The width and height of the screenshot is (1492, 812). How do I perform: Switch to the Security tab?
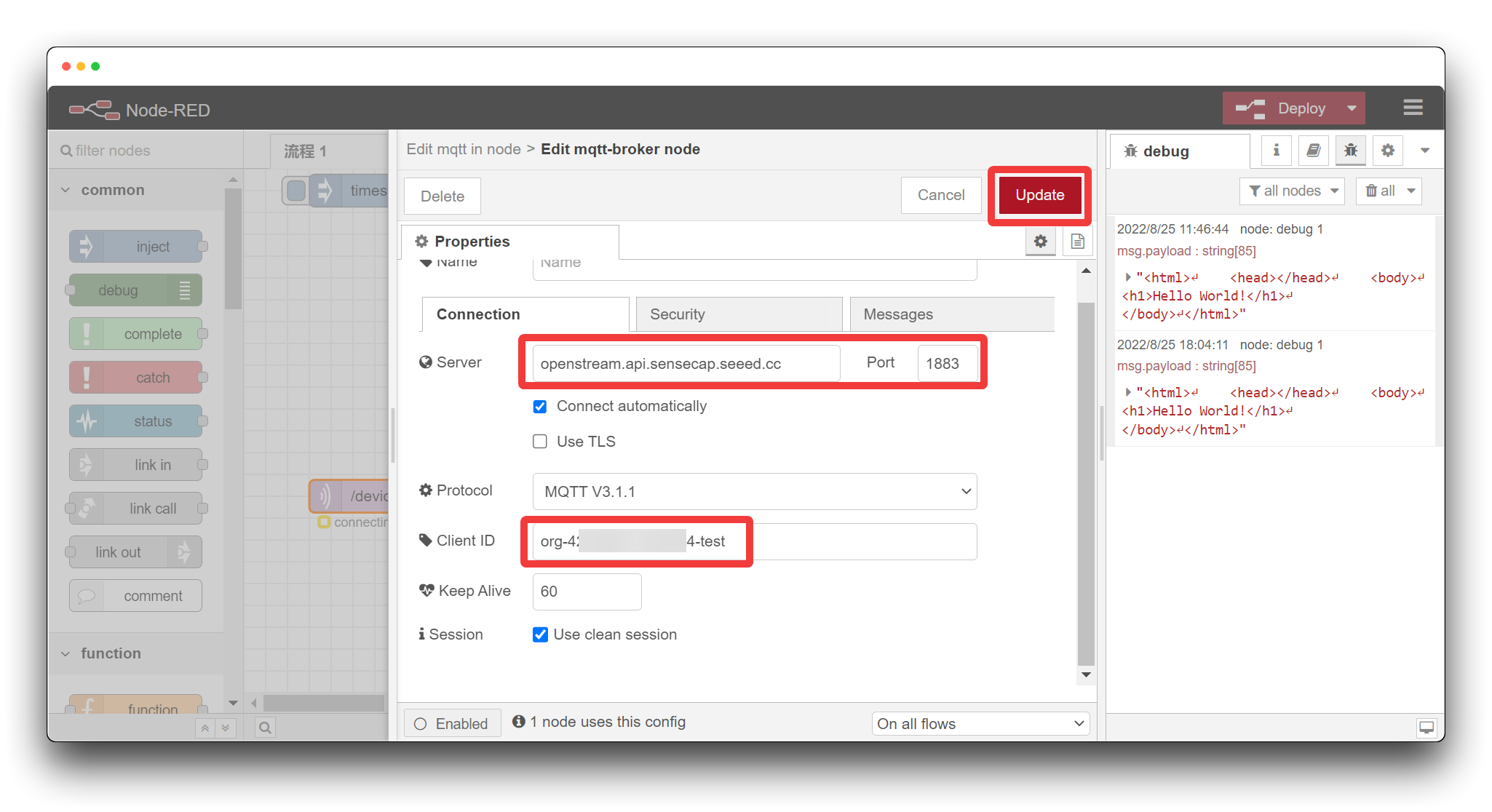[739, 314]
